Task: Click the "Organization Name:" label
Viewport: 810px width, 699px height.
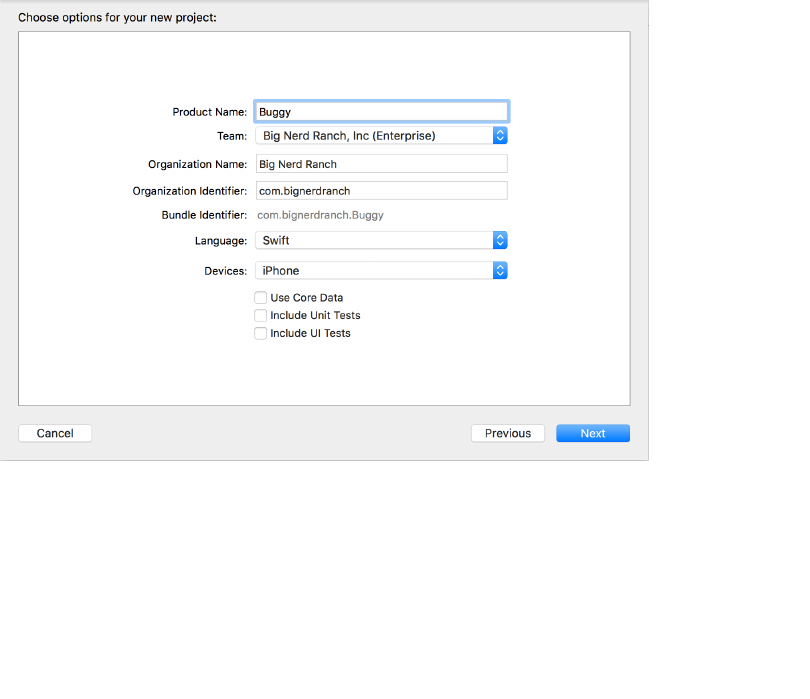Action: (197, 165)
